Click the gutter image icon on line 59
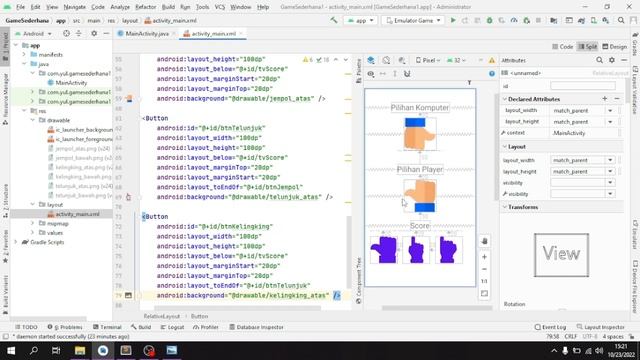This screenshot has width=640, height=360. [129, 98]
